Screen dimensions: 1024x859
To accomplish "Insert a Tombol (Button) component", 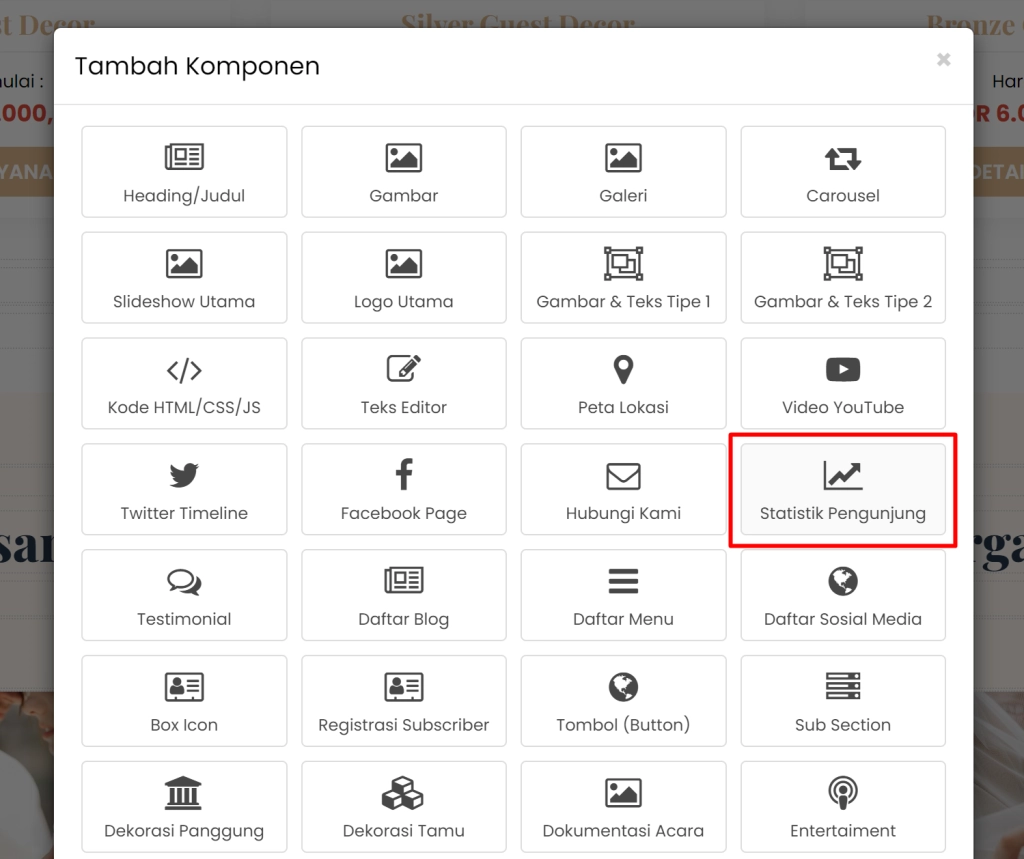I will point(622,701).
